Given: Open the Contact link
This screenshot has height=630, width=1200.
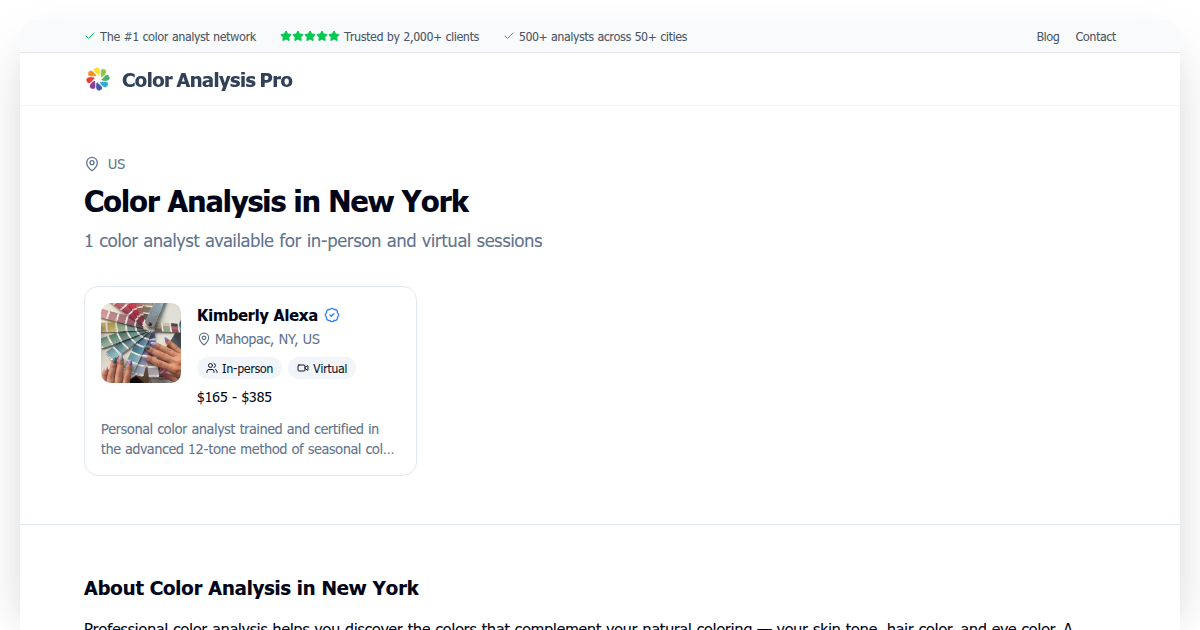Looking at the screenshot, I should click(1096, 37).
